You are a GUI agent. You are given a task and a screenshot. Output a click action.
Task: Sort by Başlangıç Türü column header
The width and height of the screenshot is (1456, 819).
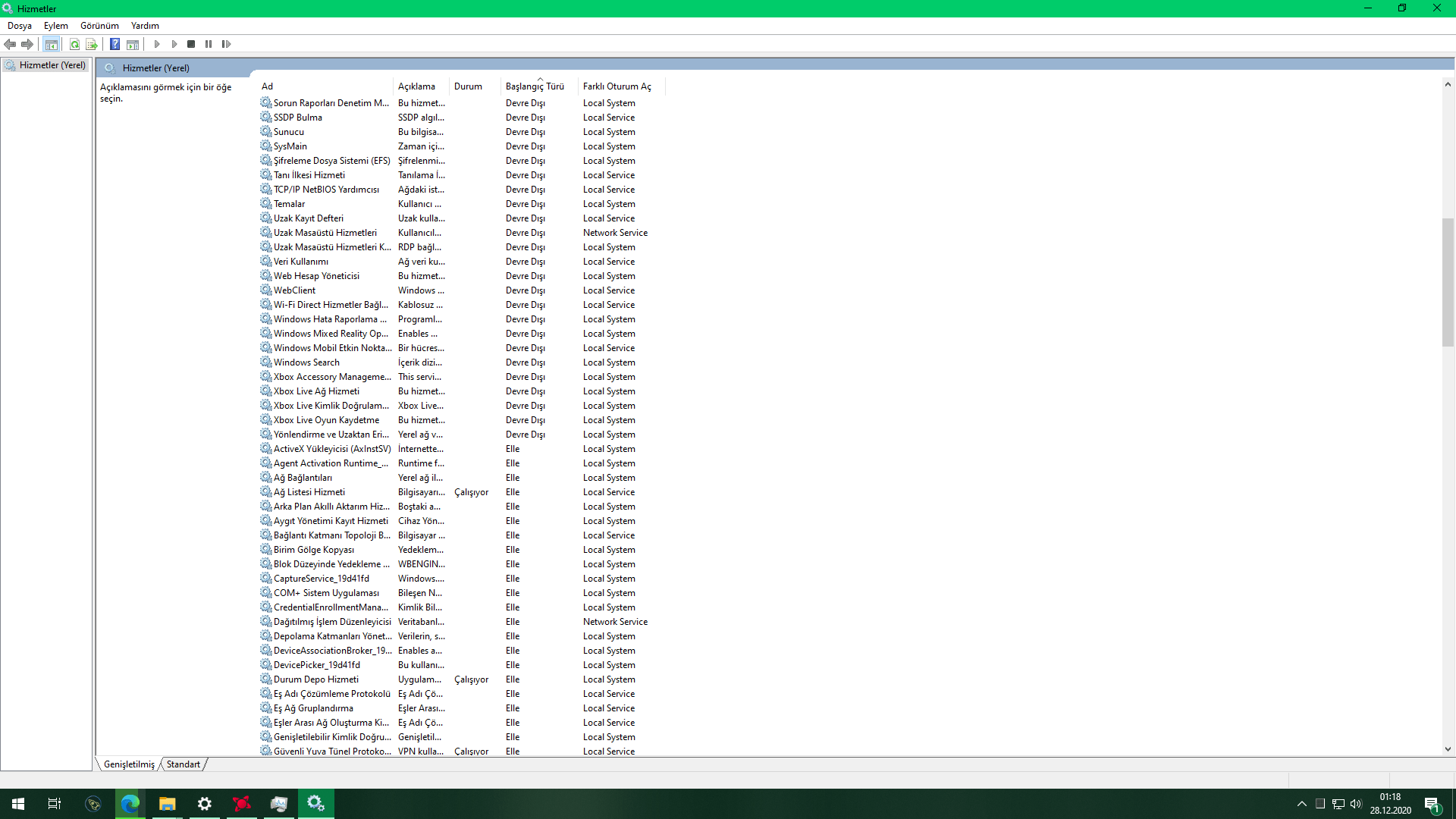pyautogui.click(x=535, y=86)
